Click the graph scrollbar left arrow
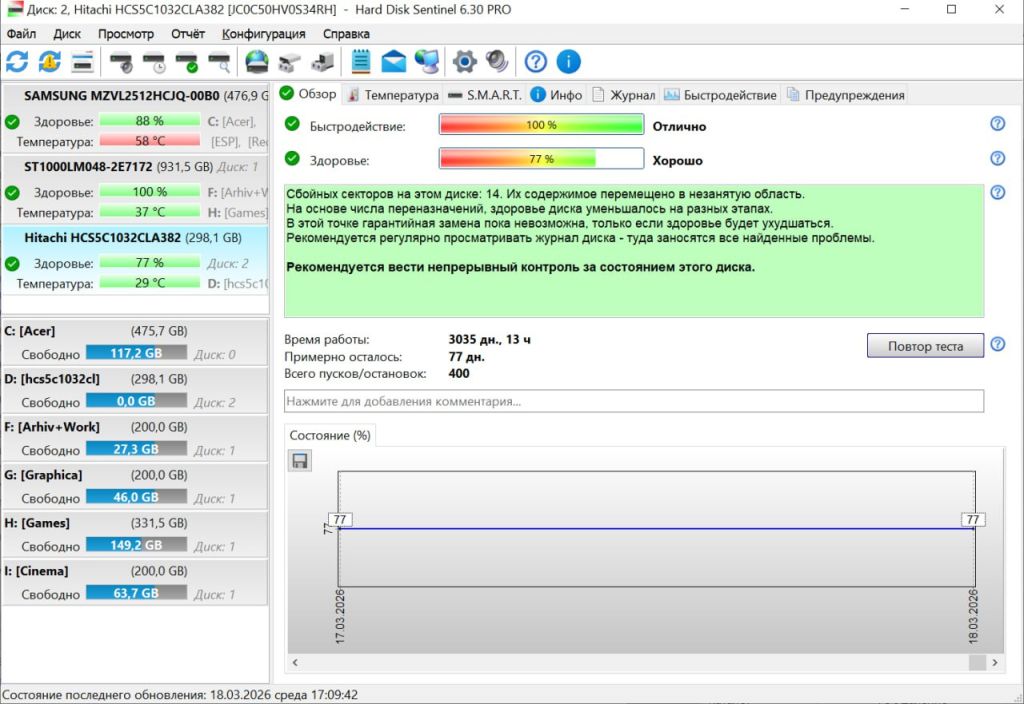 click(x=295, y=662)
